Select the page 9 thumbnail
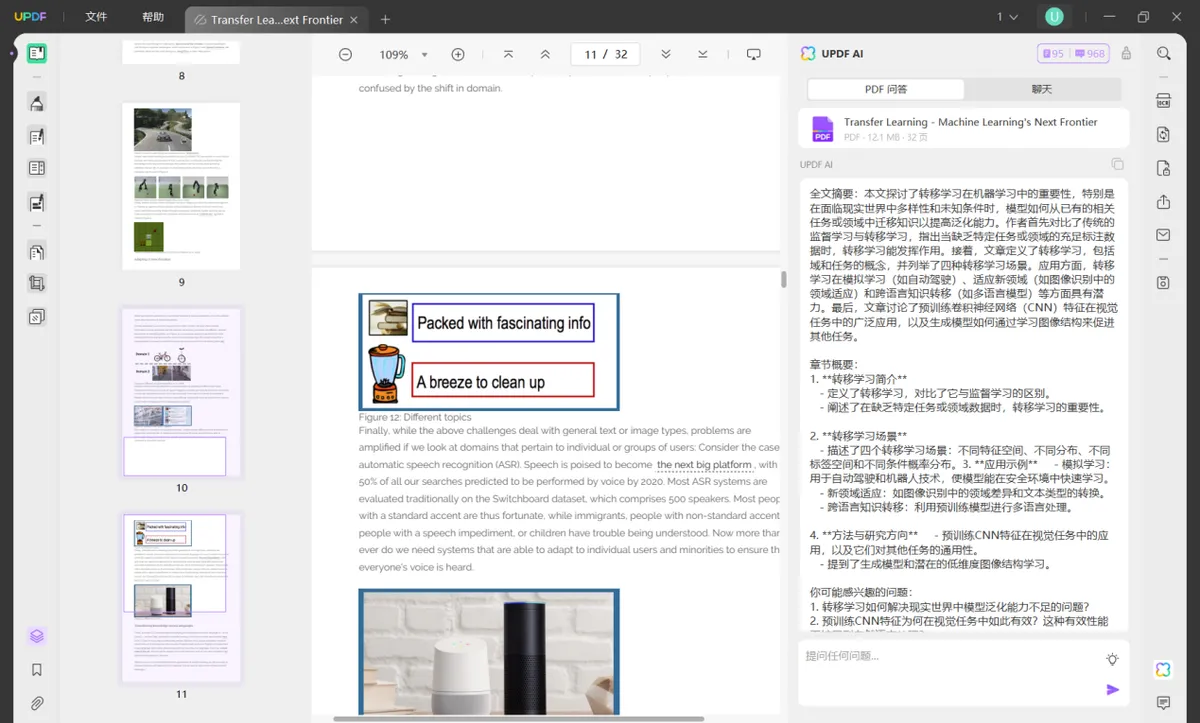This screenshot has width=1200, height=723. click(x=181, y=186)
